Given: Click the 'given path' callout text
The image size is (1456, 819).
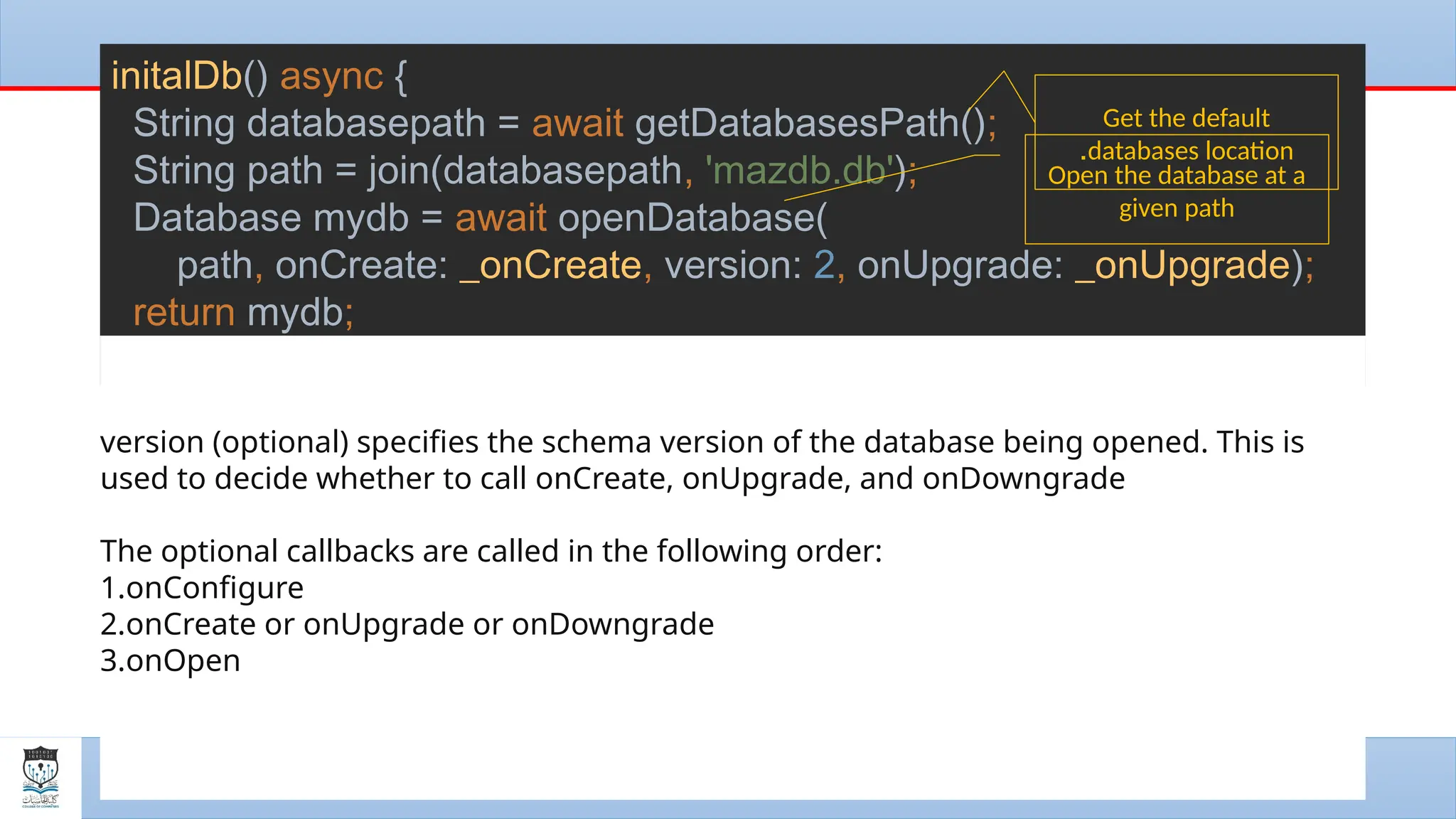Looking at the screenshot, I should 1176,208.
